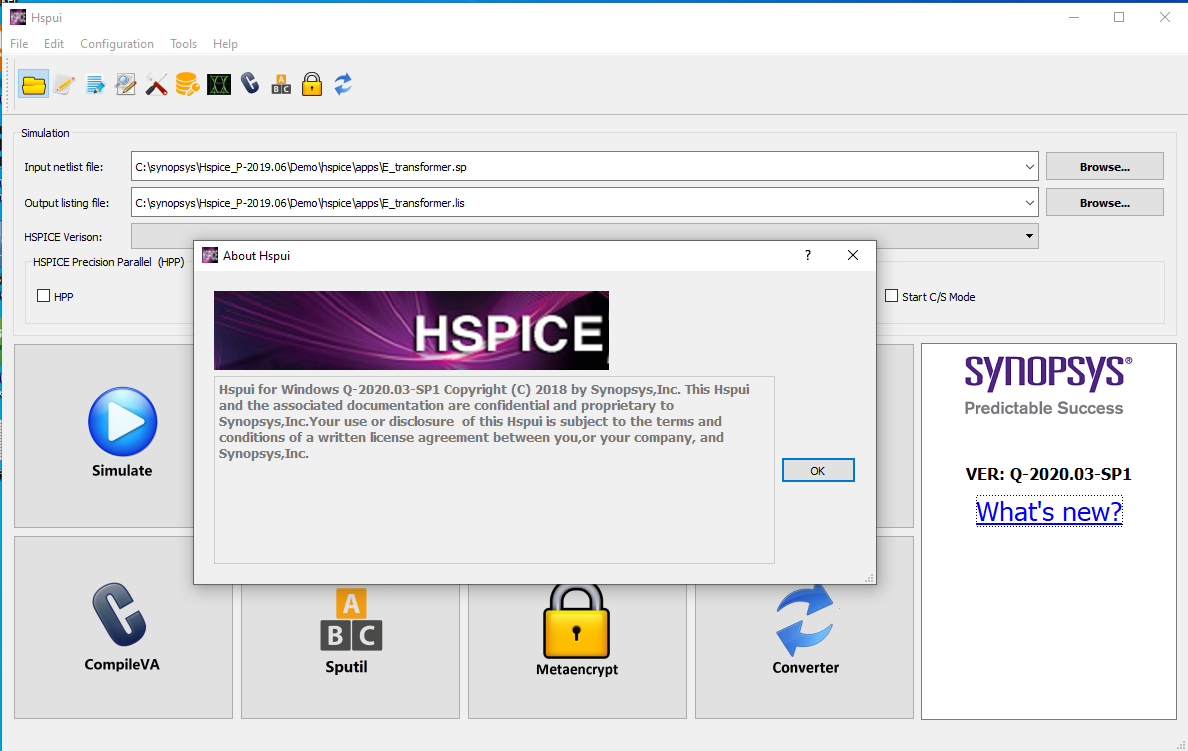Image resolution: width=1188 pixels, height=751 pixels.
Task: Toggle the Start C/S Mode checkbox
Action: click(x=892, y=296)
